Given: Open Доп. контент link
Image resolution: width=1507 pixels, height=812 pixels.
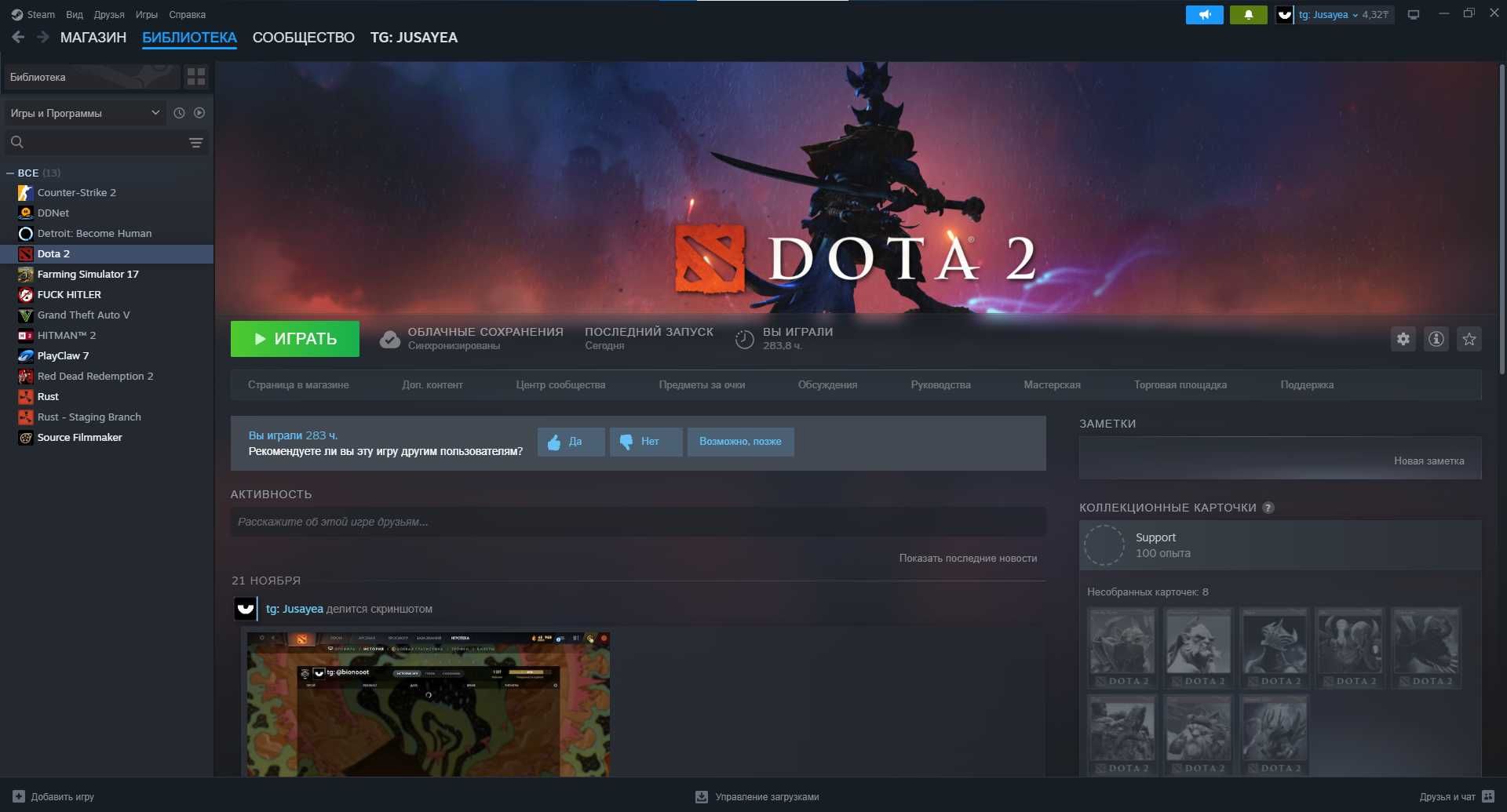Looking at the screenshot, I should click(432, 385).
